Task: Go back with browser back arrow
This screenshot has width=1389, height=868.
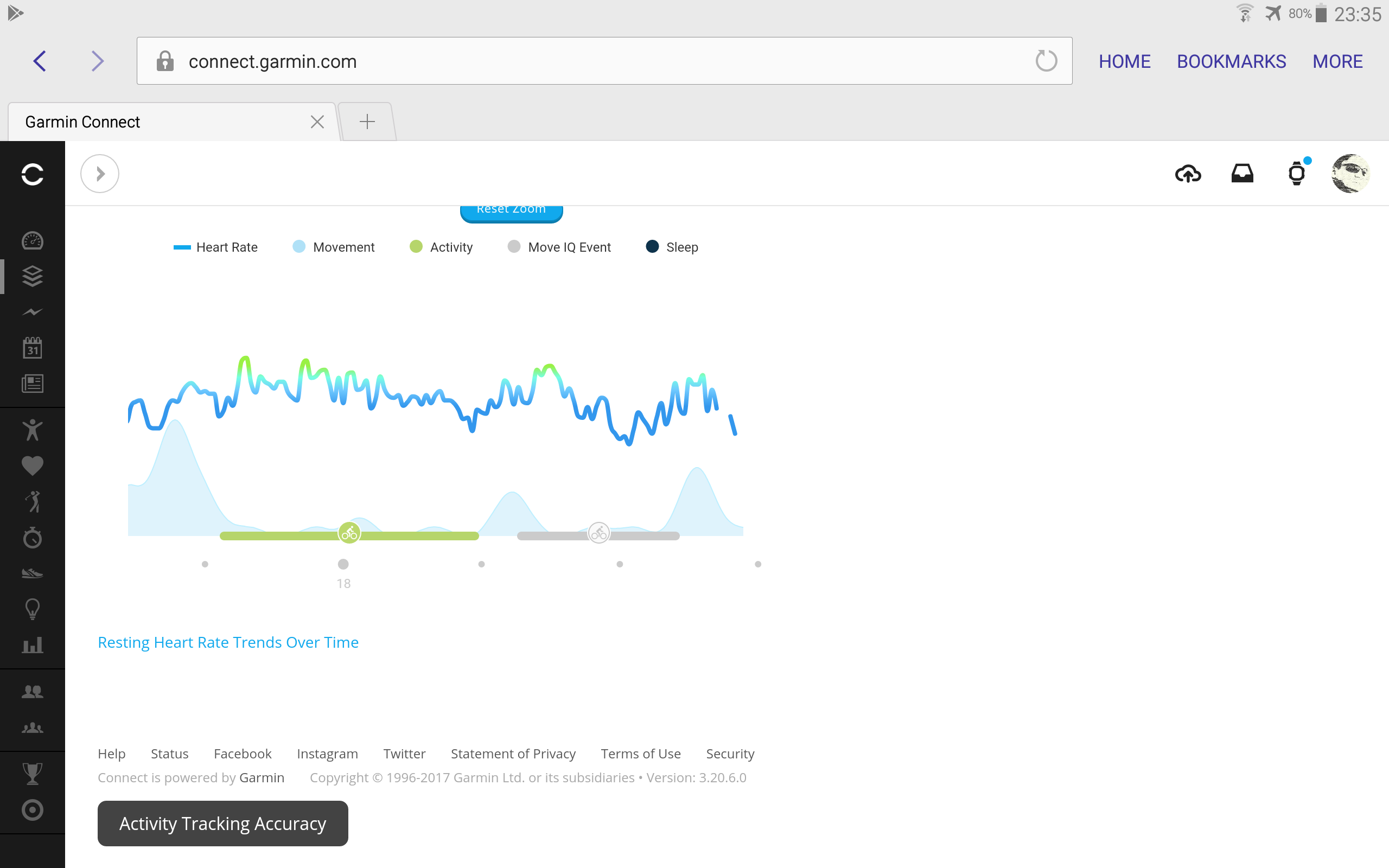Action: point(40,61)
